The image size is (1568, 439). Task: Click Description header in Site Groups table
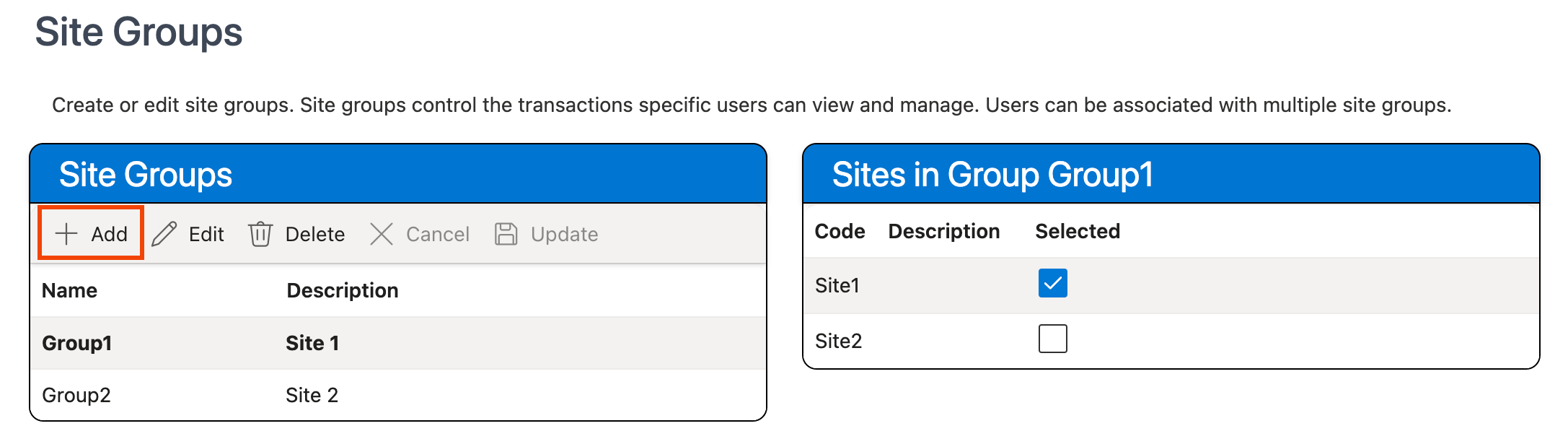[342, 290]
